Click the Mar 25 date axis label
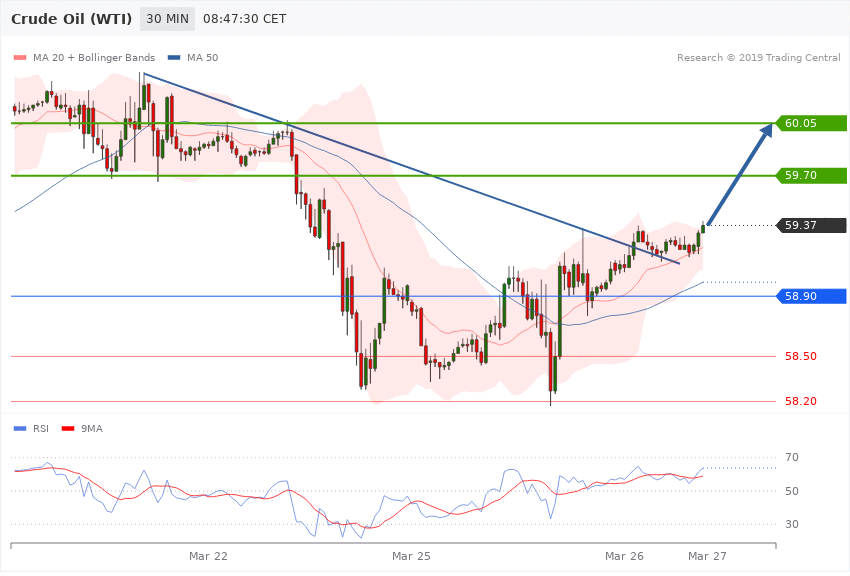This screenshot has height=576, width=850. click(411, 556)
